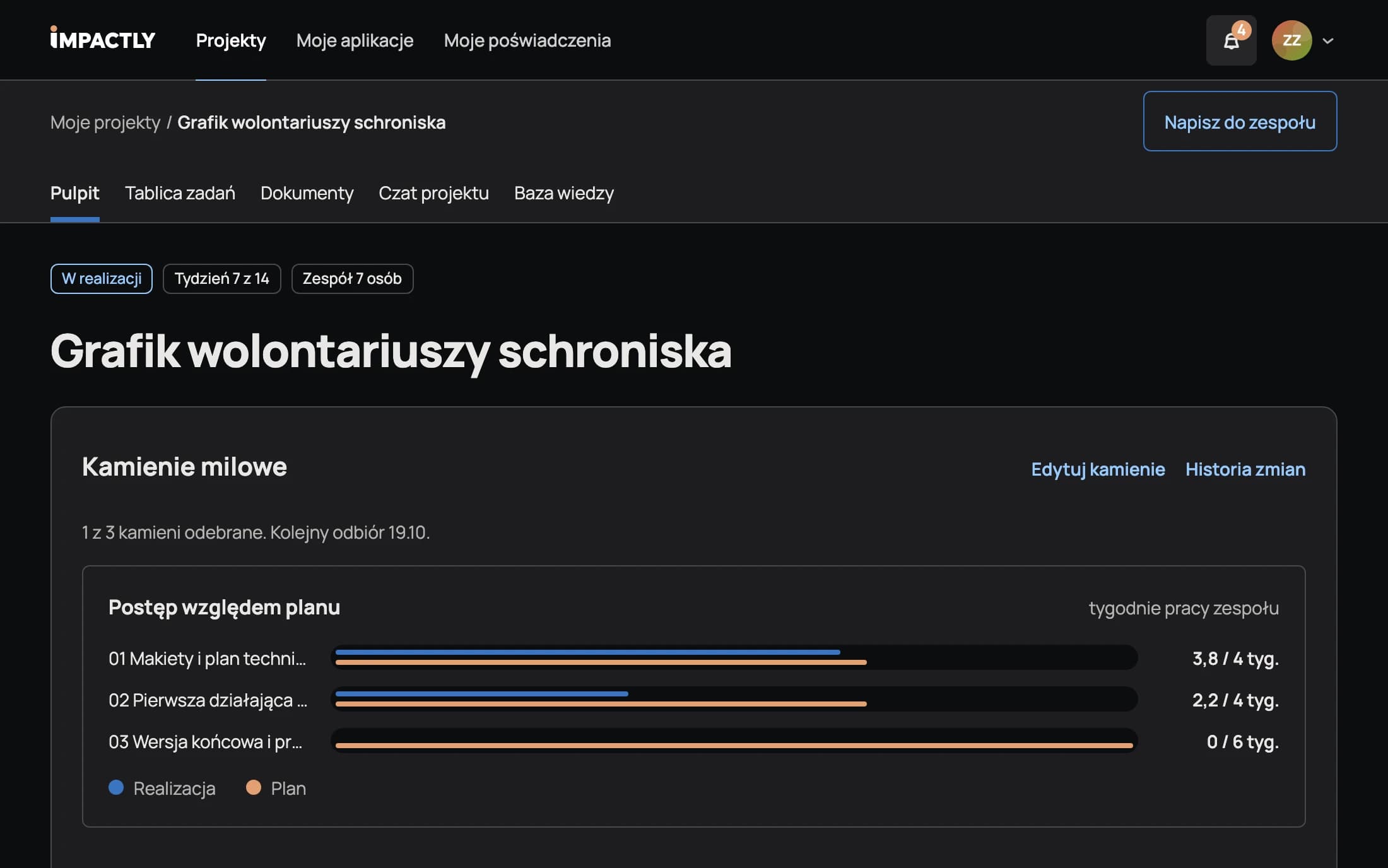Click the Impactly logo
Image resolution: width=1388 pixels, height=868 pixels.
(103, 39)
